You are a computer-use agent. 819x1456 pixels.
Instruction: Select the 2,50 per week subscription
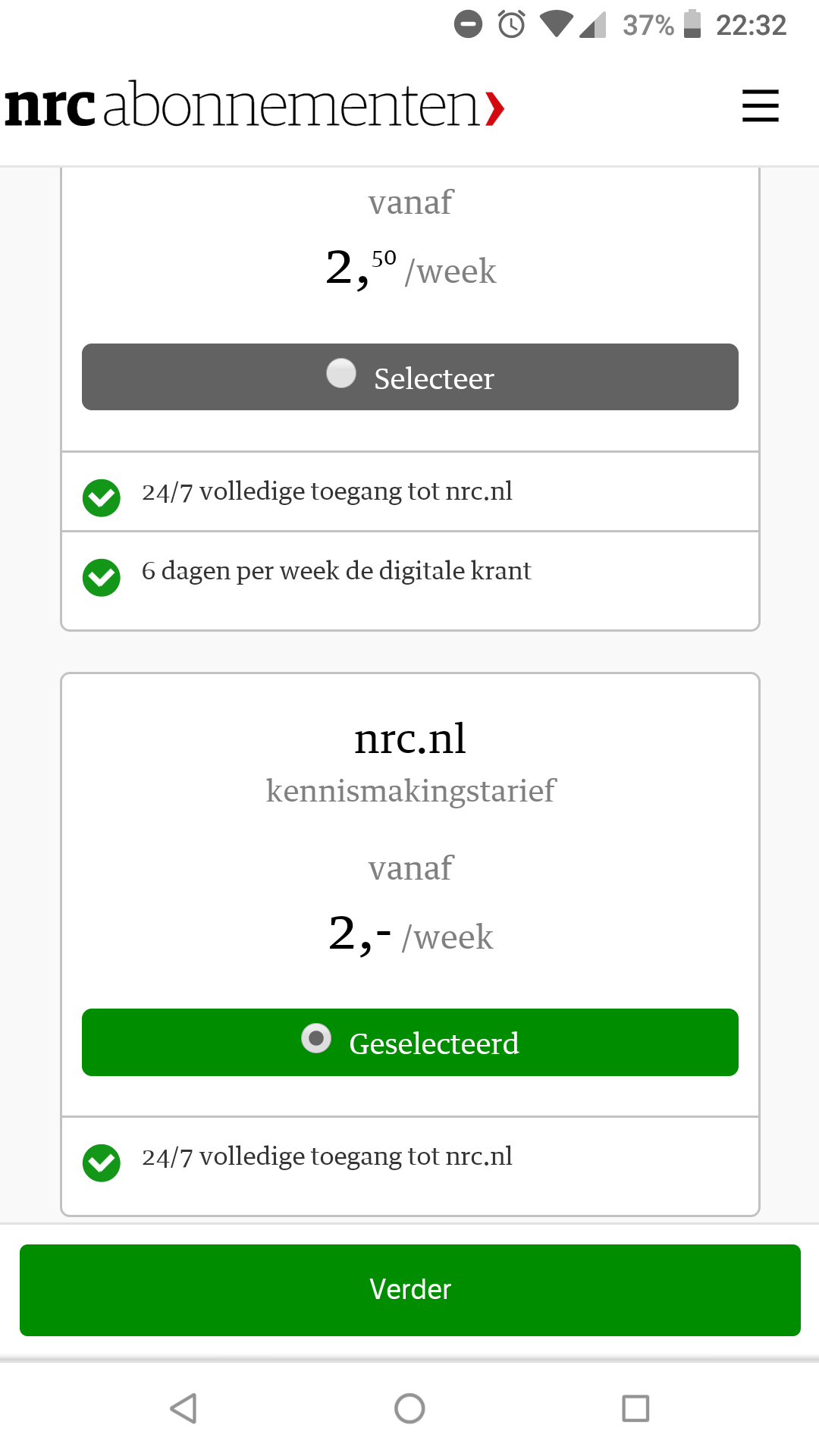[x=410, y=377]
